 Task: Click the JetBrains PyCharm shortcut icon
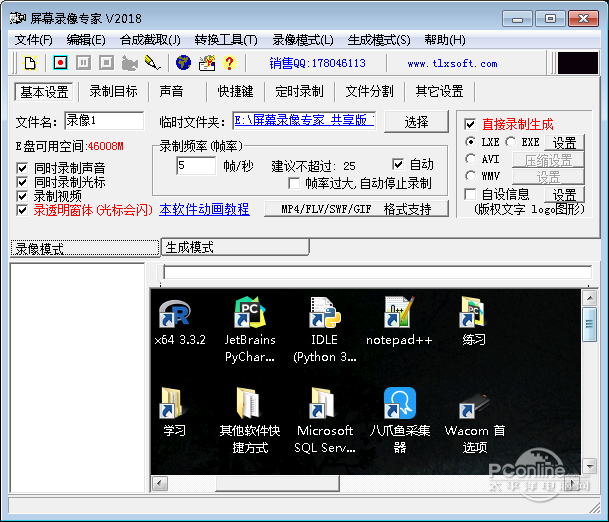(250, 312)
